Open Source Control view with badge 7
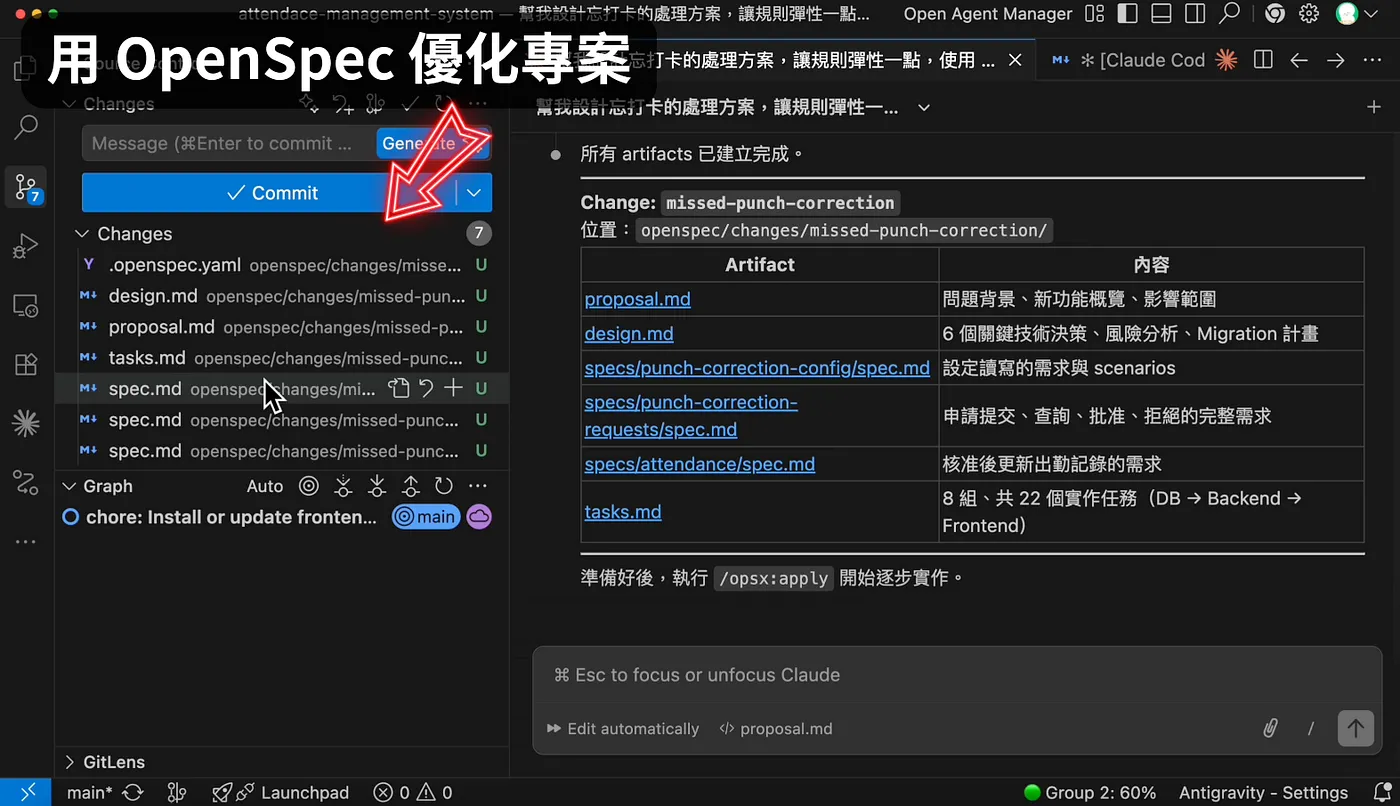The height and width of the screenshot is (806, 1400). coord(25,187)
